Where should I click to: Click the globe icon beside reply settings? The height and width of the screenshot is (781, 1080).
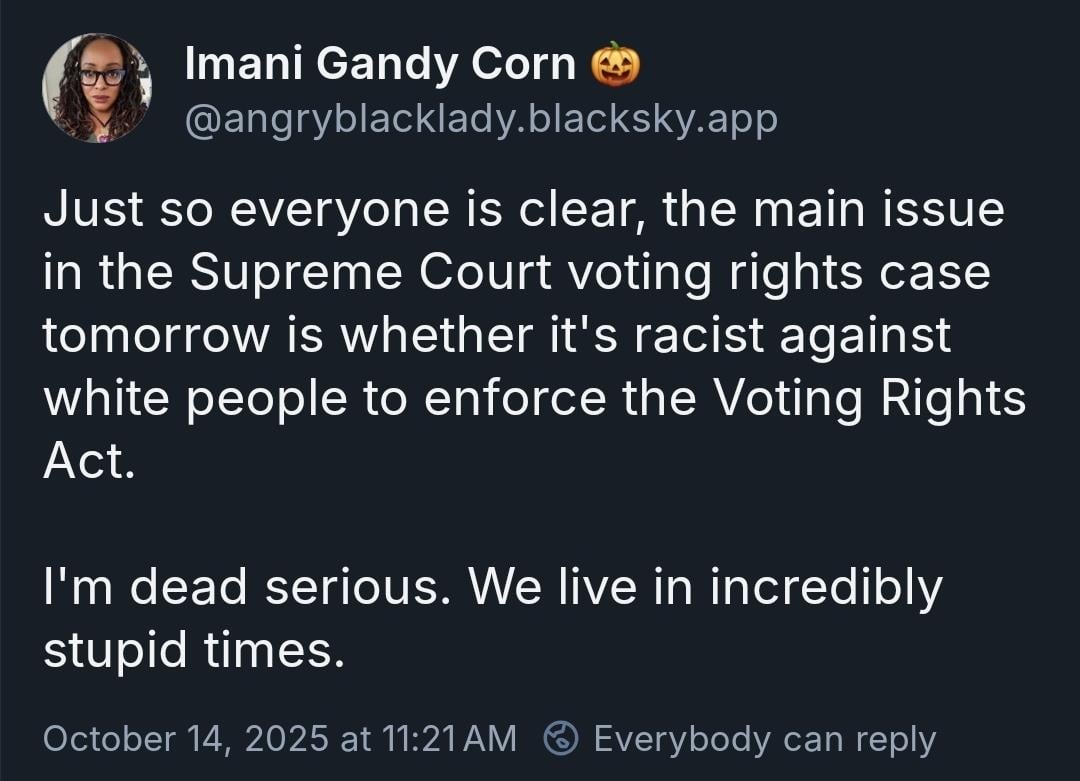[561, 739]
